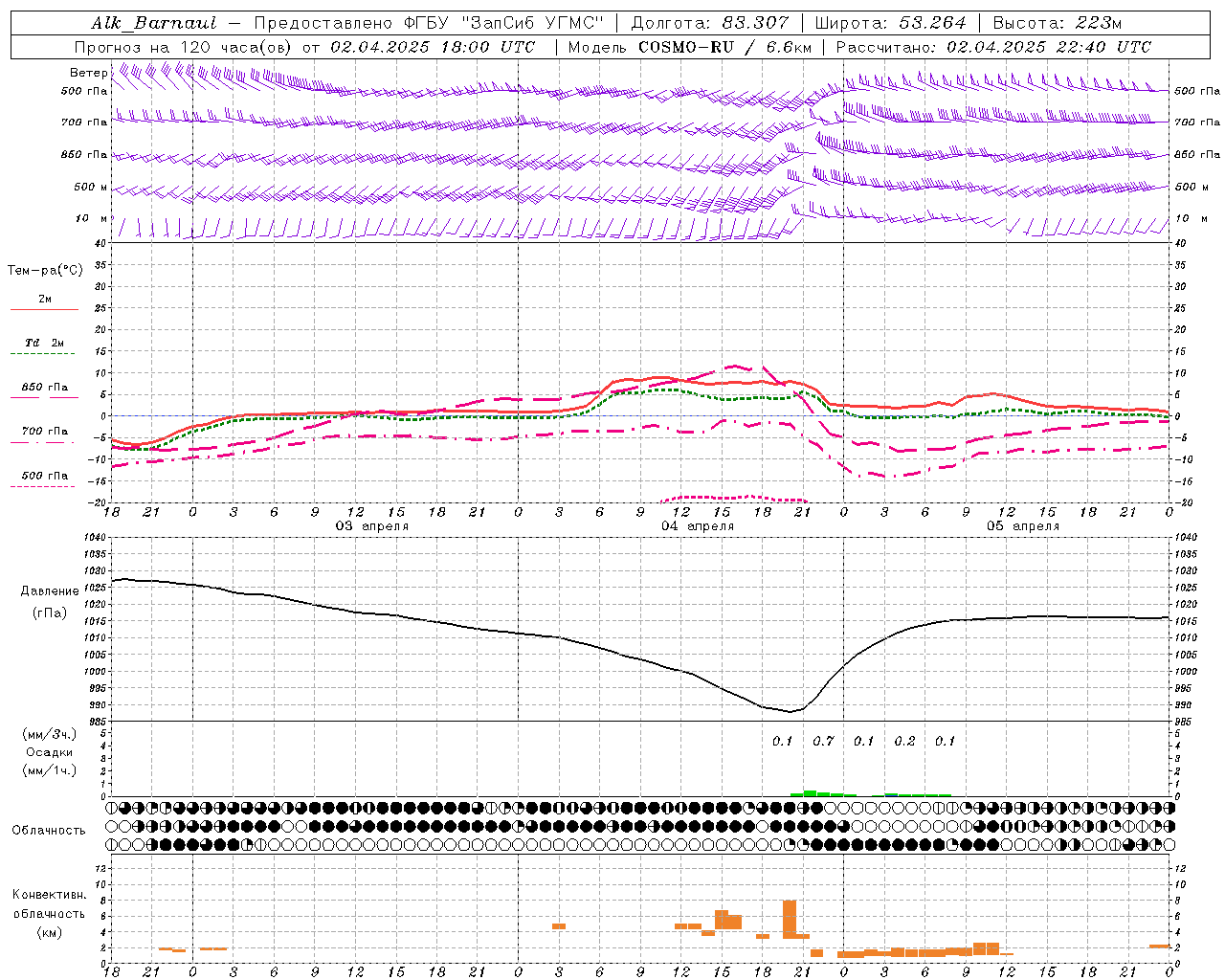Click the '700 гПа' entry in the temperature legend
The width and height of the screenshot is (1225, 980).
point(45,432)
